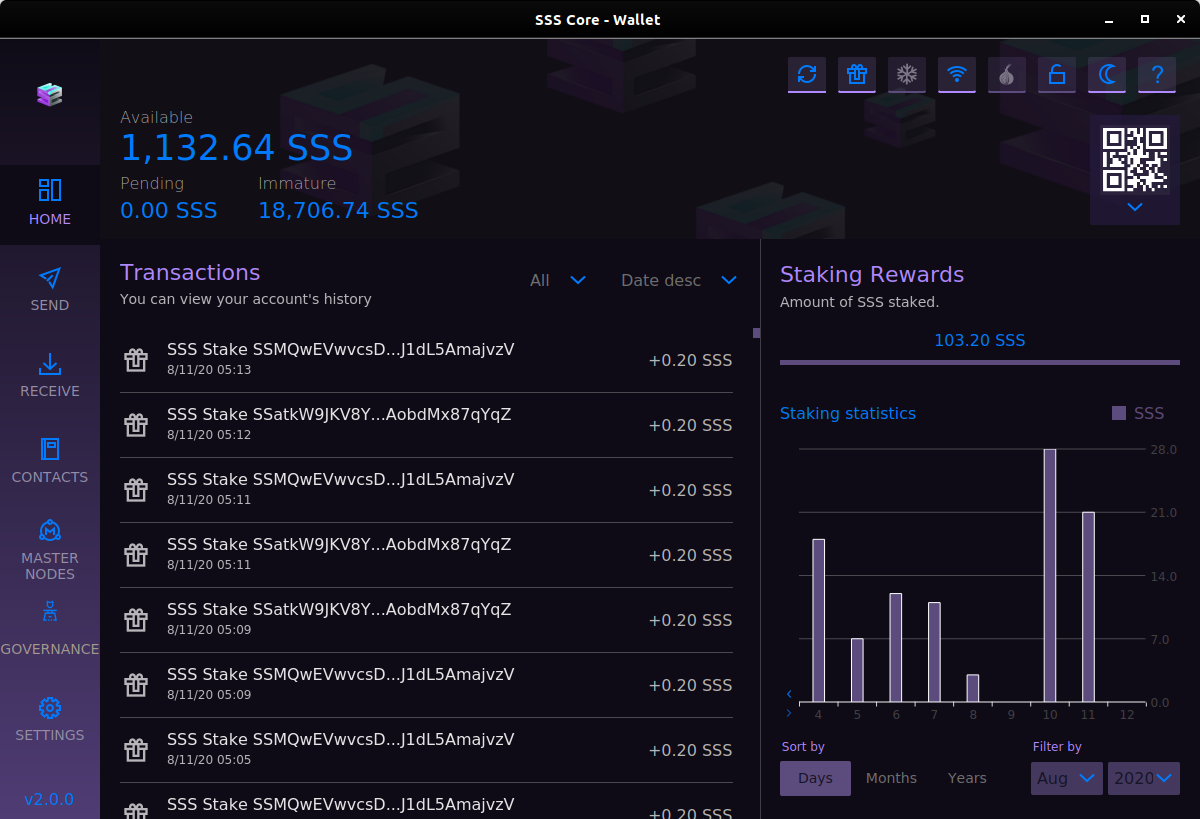Select Months sort option
This screenshot has height=819, width=1200.
(891, 778)
